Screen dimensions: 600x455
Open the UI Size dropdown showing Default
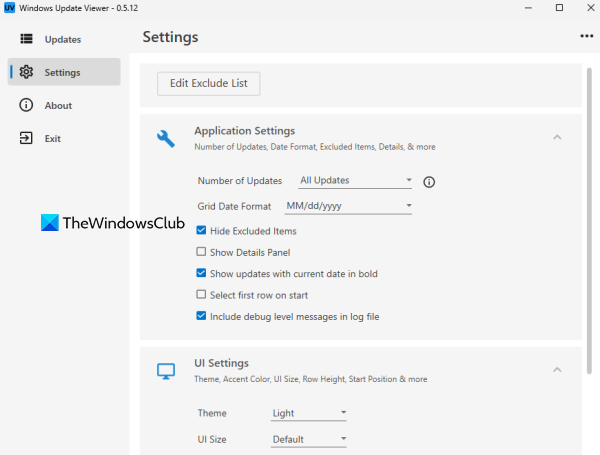[x=308, y=439]
